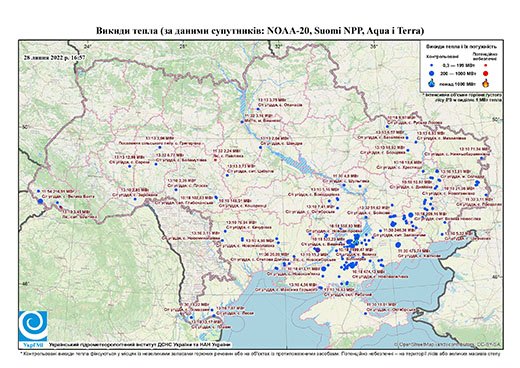Click the OpenStreetMap contributors attribution
This screenshot has height=368, width=520.
coord(448,344)
